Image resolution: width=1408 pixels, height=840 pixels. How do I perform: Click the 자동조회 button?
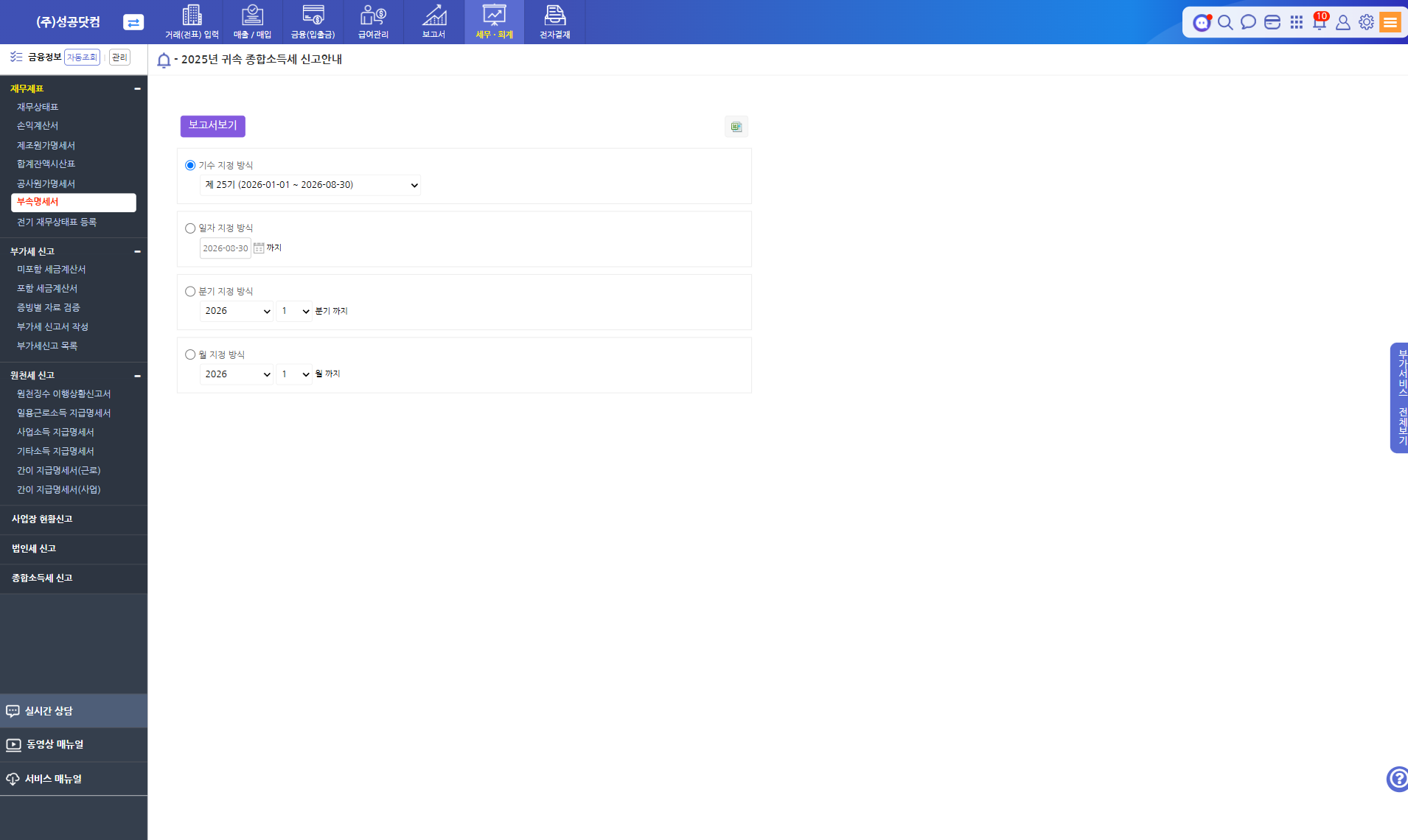(x=82, y=57)
